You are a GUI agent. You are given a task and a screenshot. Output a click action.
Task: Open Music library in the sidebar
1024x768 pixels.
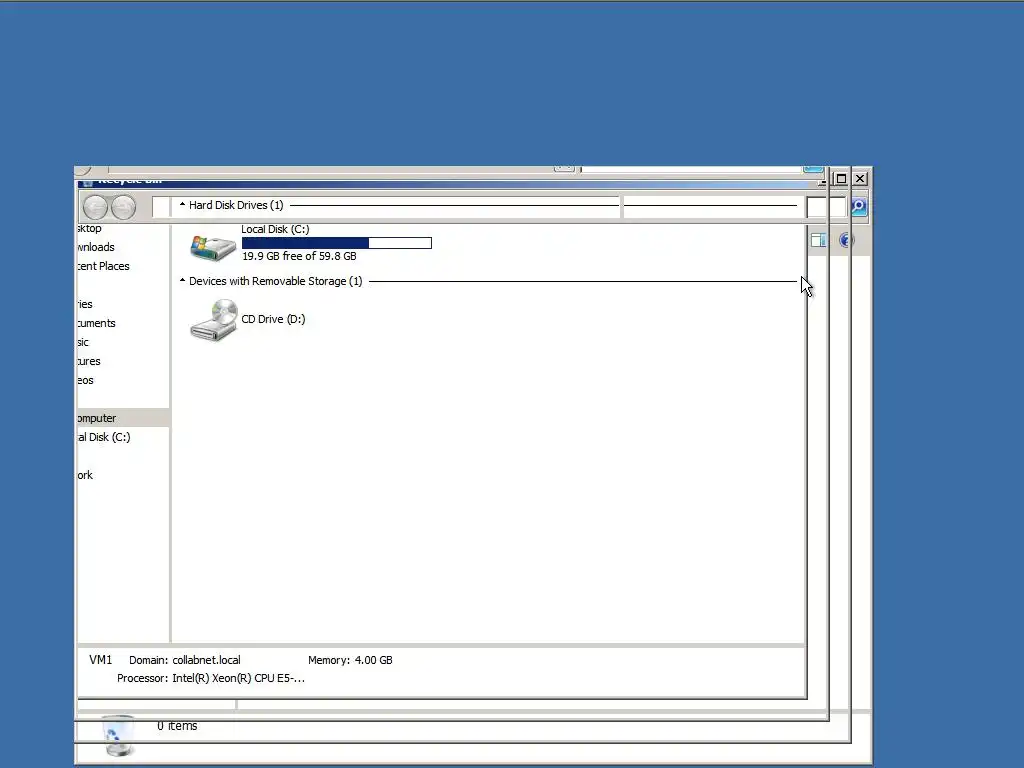pyautogui.click(x=83, y=342)
